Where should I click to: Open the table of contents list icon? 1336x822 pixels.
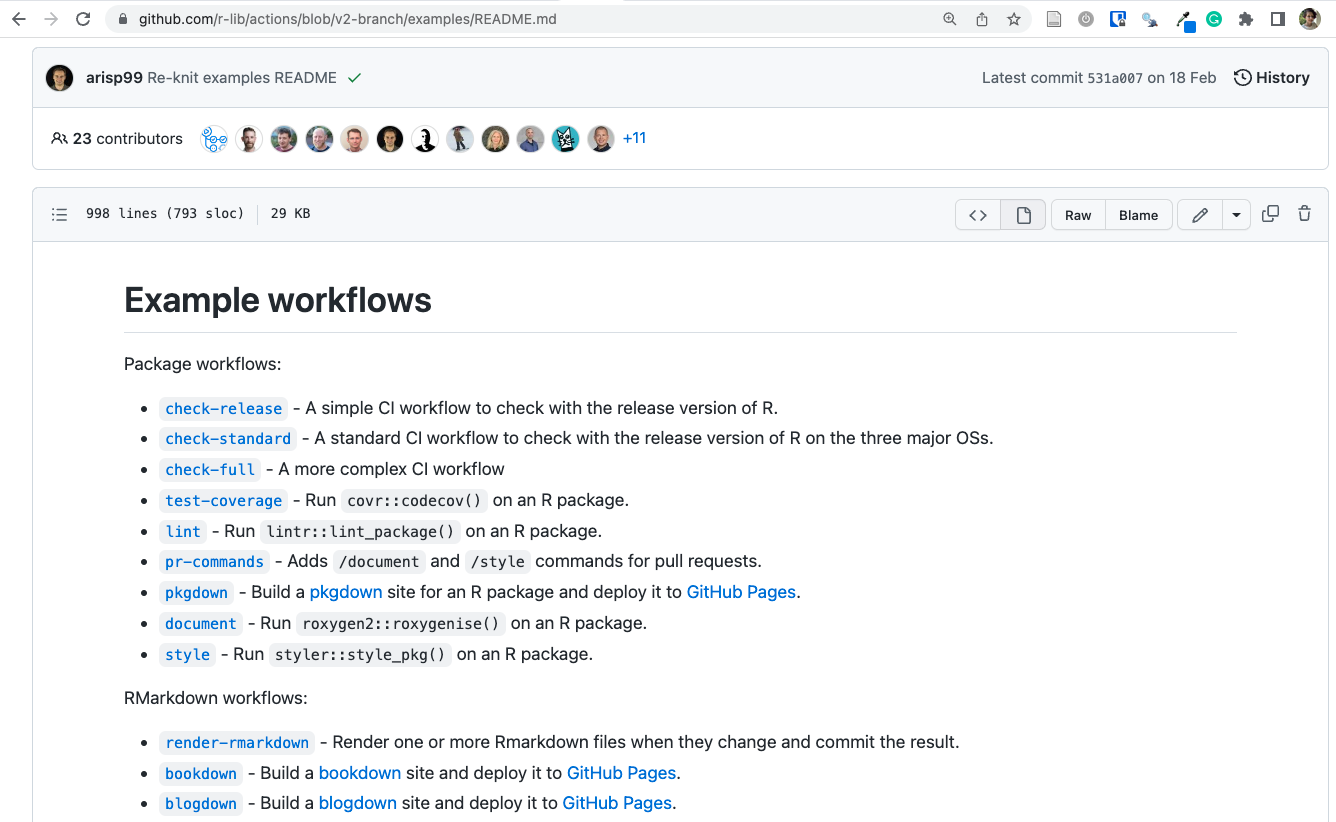60,214
